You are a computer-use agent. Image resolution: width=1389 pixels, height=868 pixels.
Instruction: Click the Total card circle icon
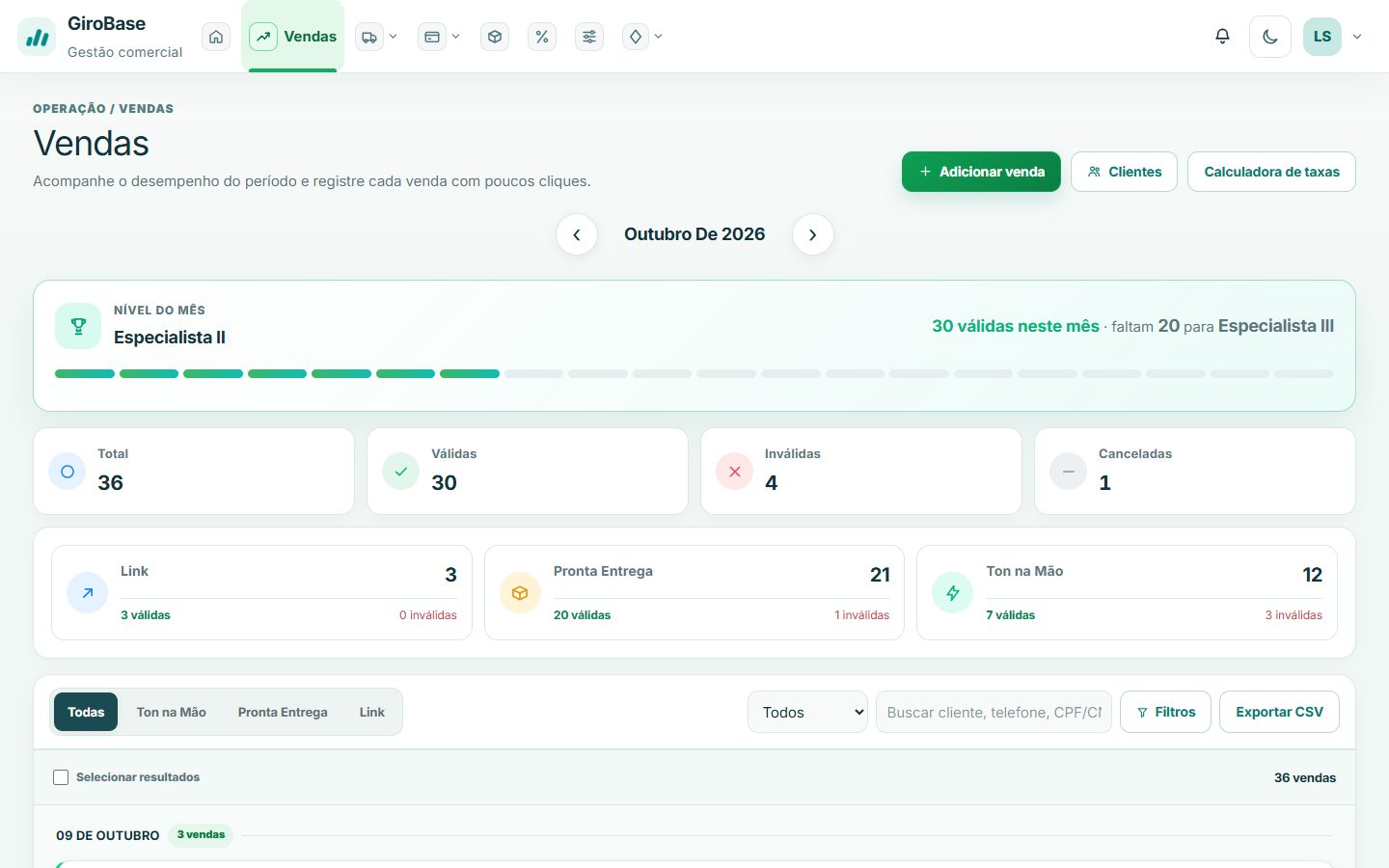pyautogui.click(x=68, y=472)
